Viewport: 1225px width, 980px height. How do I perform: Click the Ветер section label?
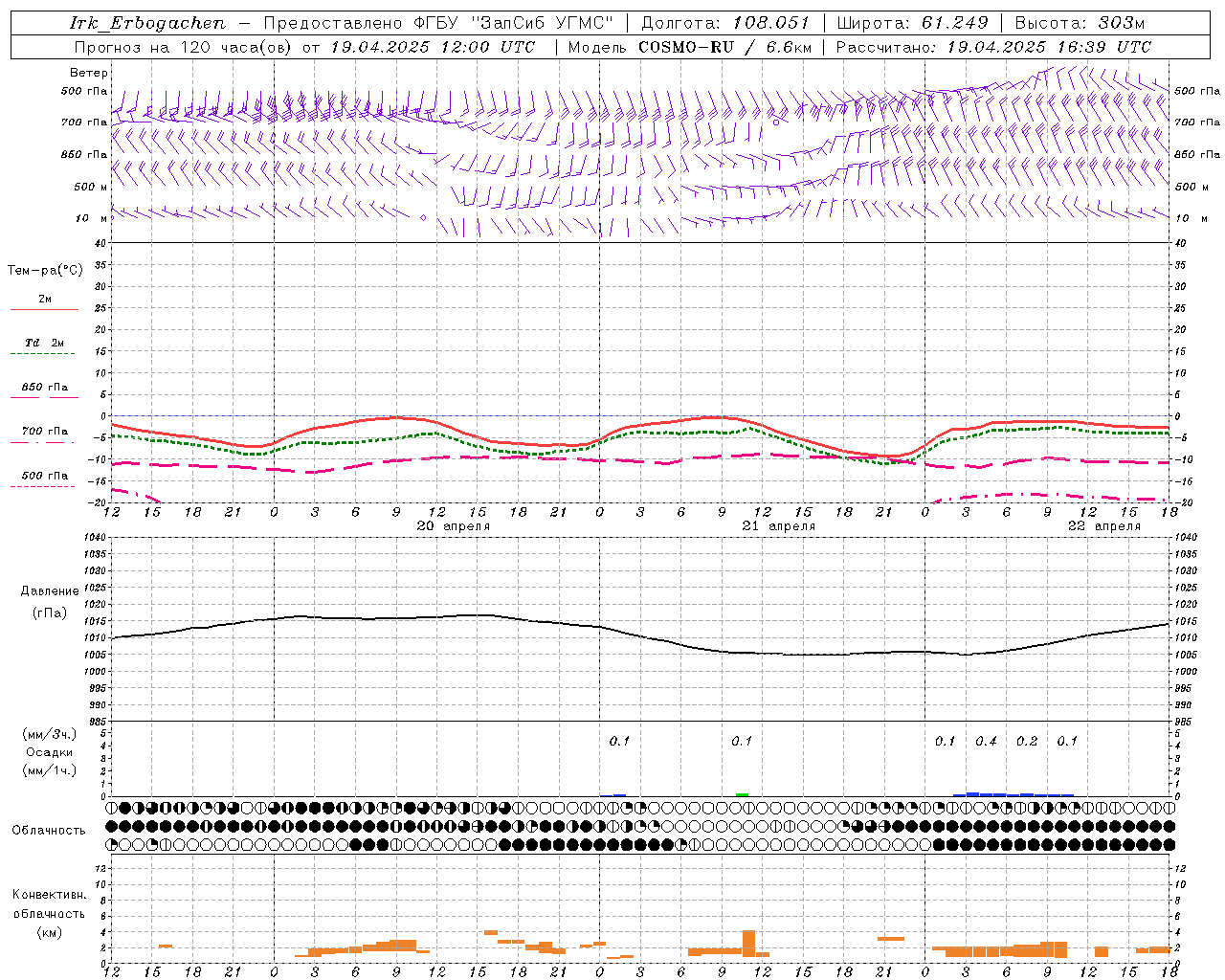pyautogui.click(x=89, y=73)
